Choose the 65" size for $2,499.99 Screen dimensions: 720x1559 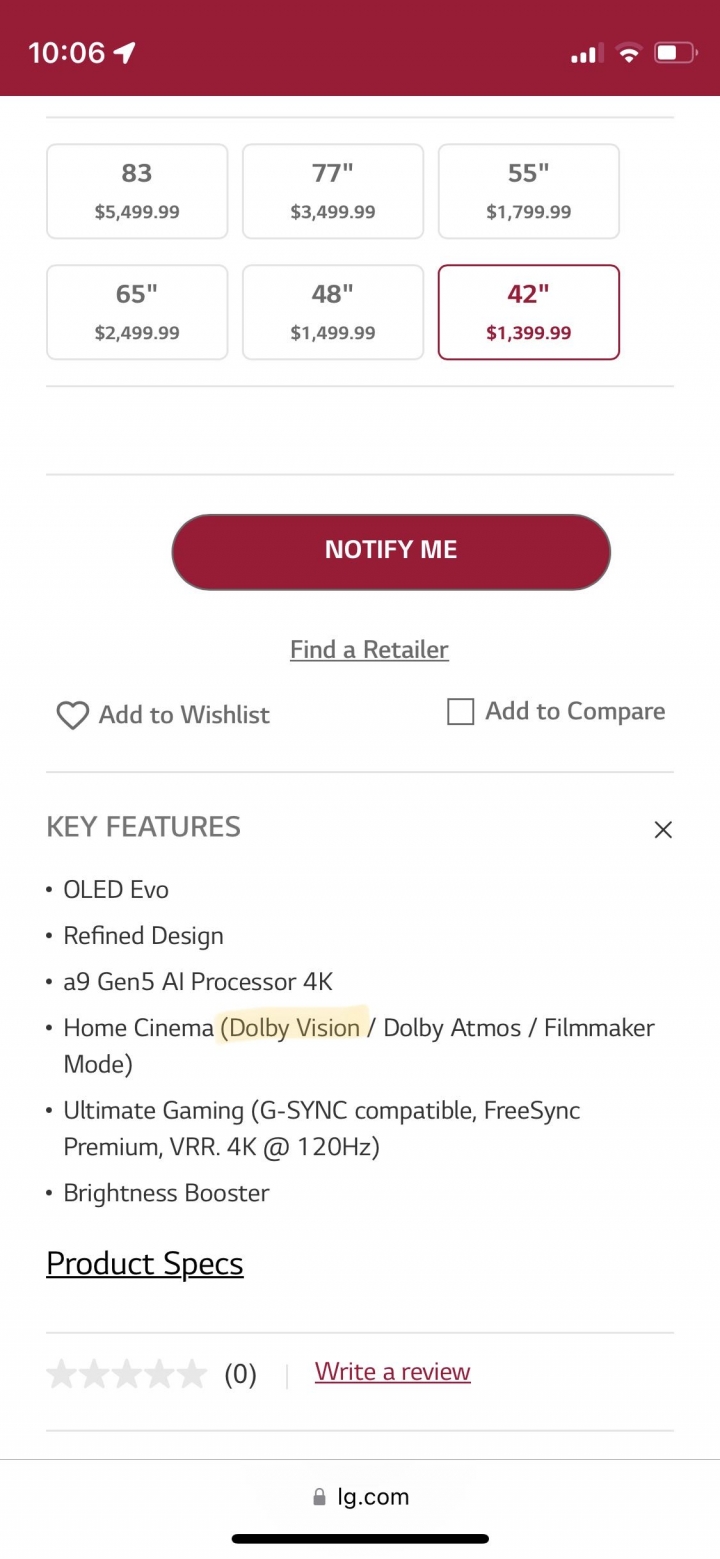137,312
